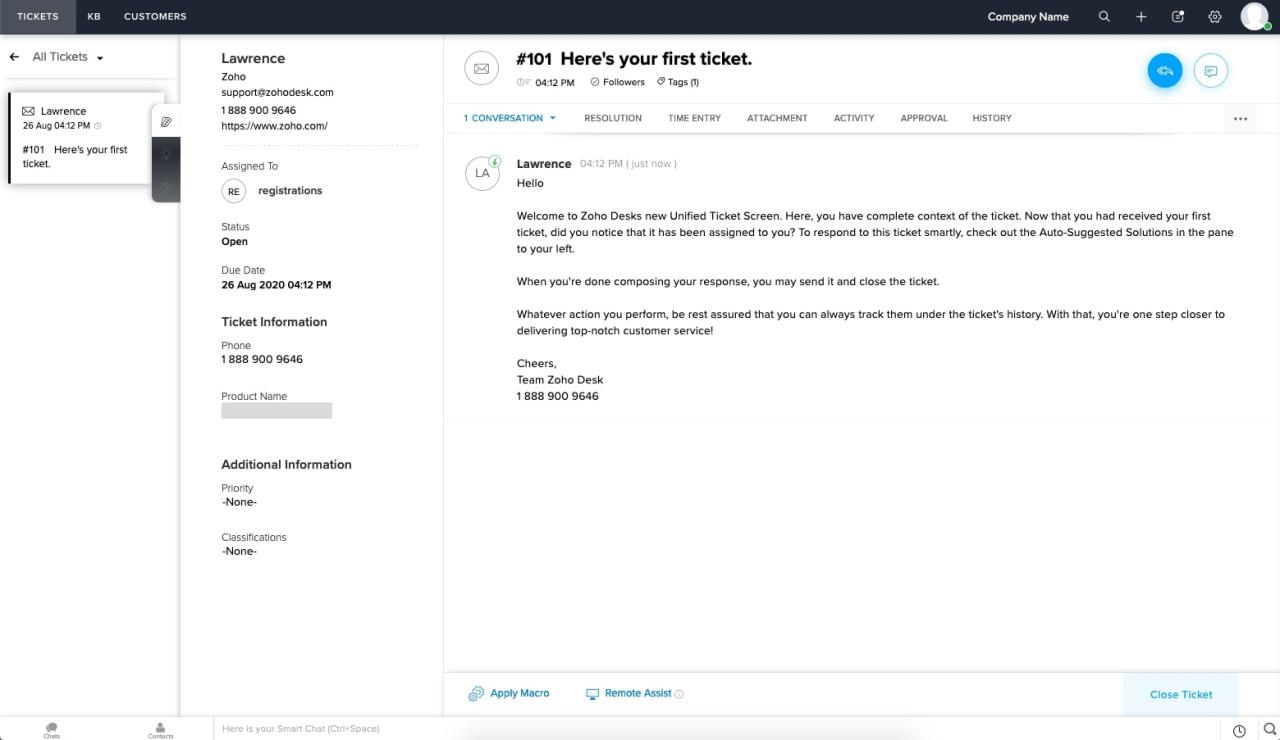Click the clock history icon at bottom right
Screen dimensions: 1280x740
pos(1239,731)
